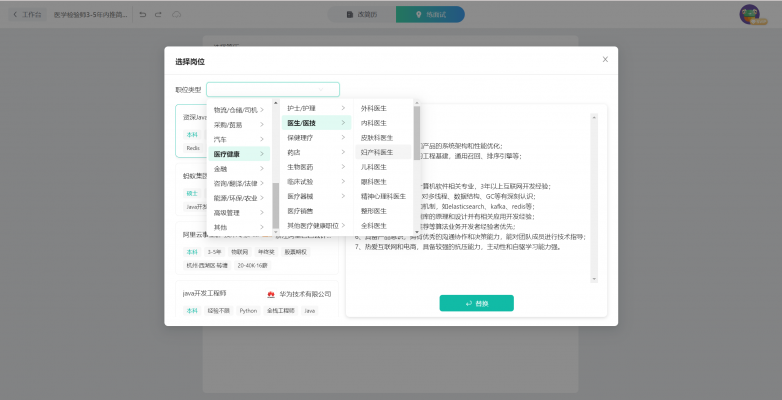Open the user avatar menu
This screenshot has width=782, height=400.
click(x=749, y=14)
